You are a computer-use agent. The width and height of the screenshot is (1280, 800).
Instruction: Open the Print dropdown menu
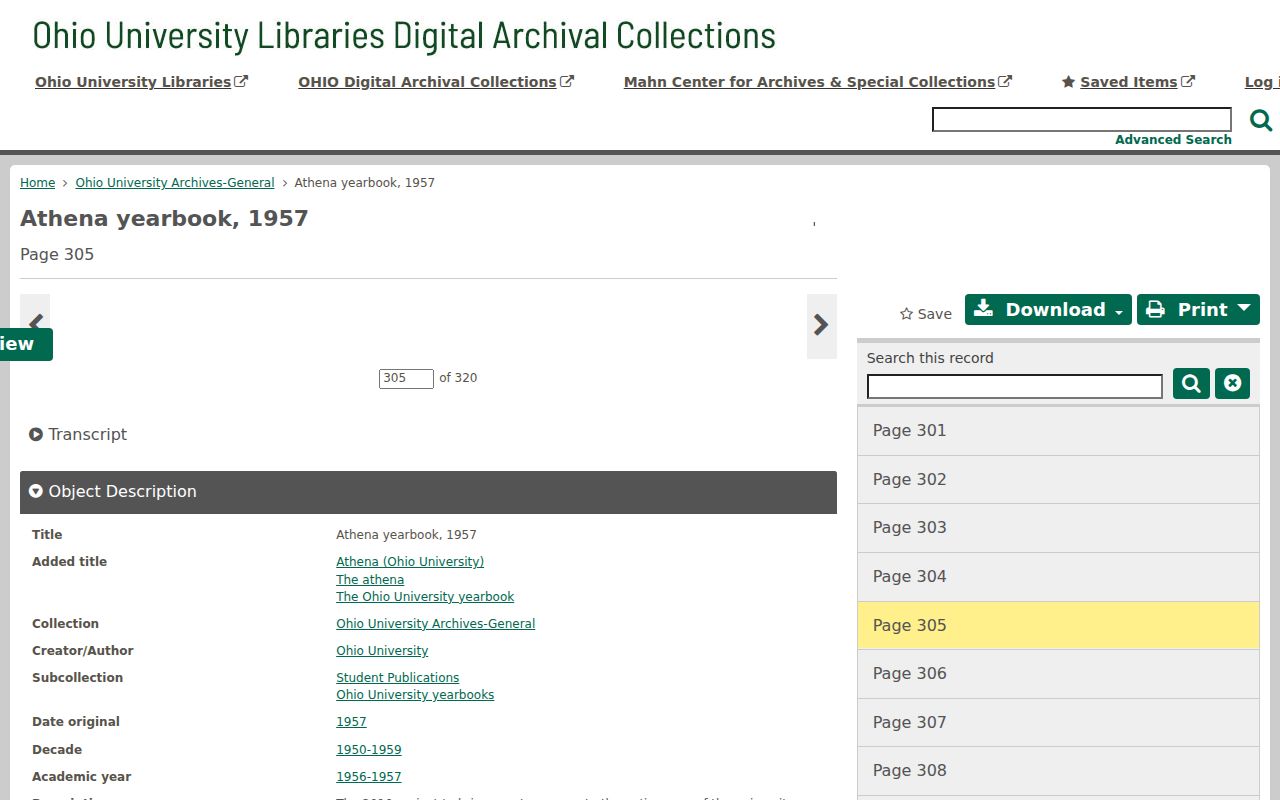[x=1198, y=310]
